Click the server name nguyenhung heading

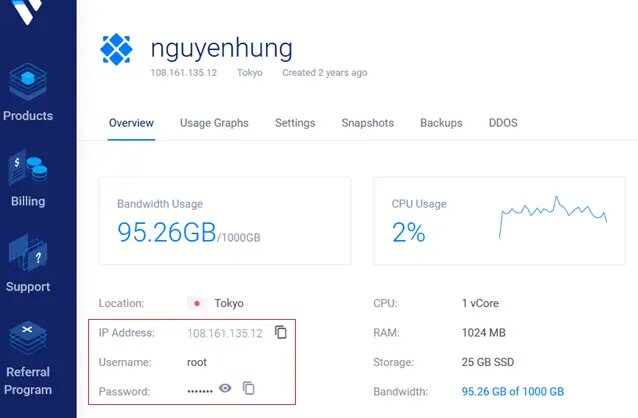[221, 49]
